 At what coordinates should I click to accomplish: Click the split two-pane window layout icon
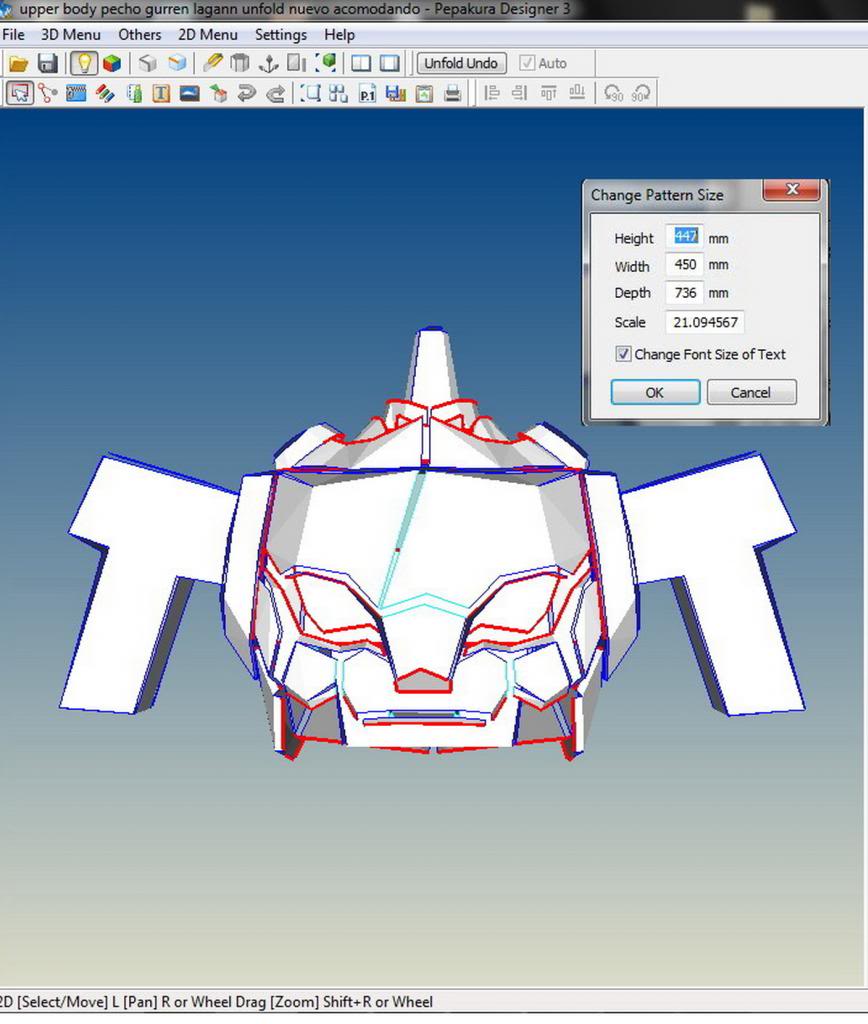(361, 63)
